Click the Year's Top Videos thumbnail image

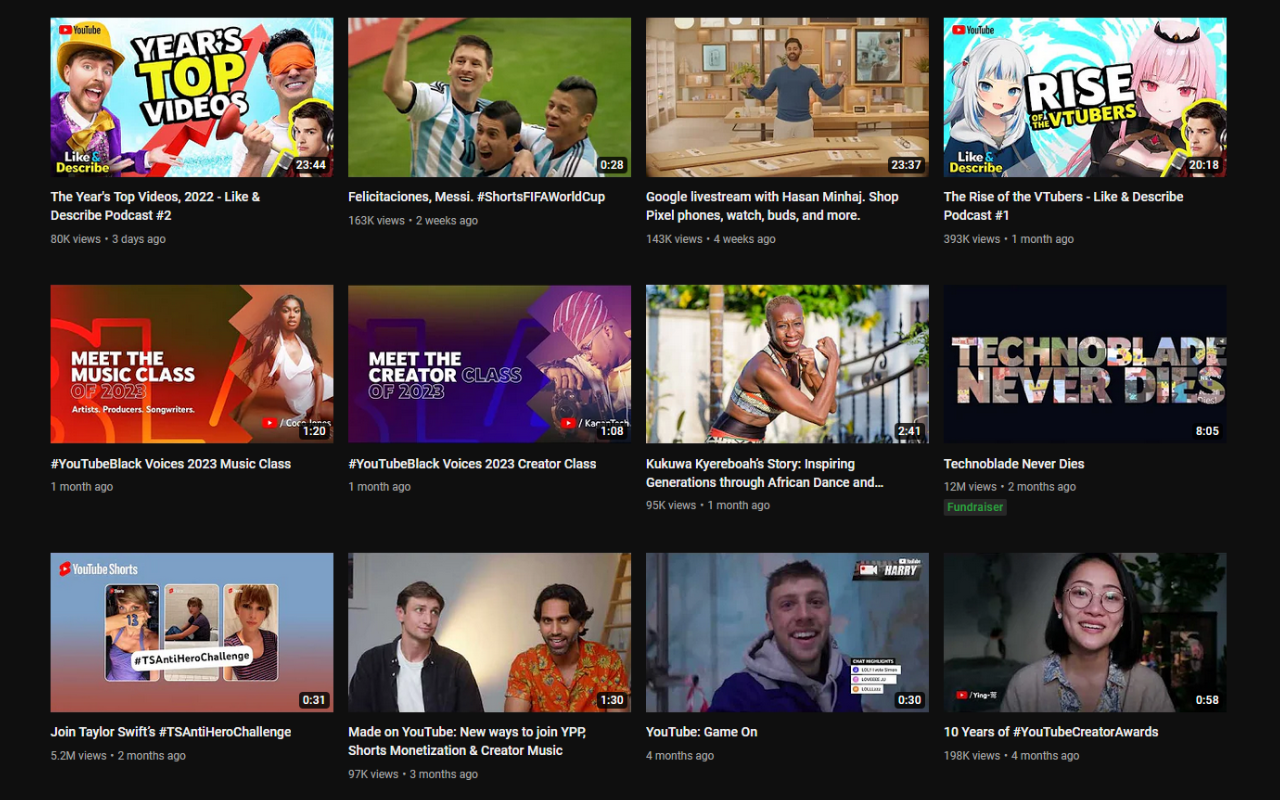[191, 97]
